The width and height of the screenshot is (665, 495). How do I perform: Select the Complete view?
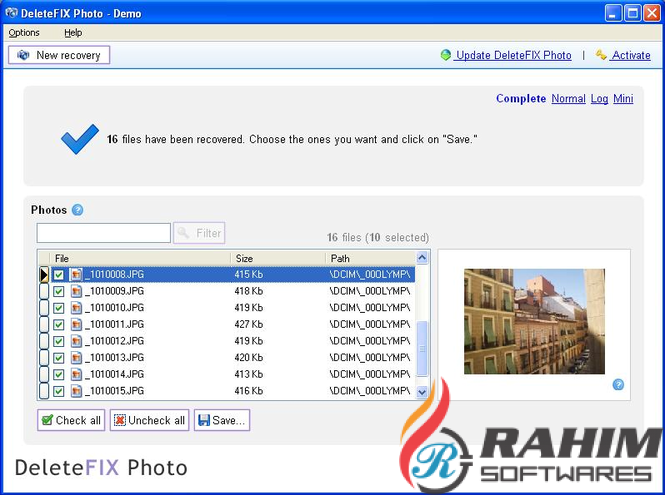click(x=521, y=98)
